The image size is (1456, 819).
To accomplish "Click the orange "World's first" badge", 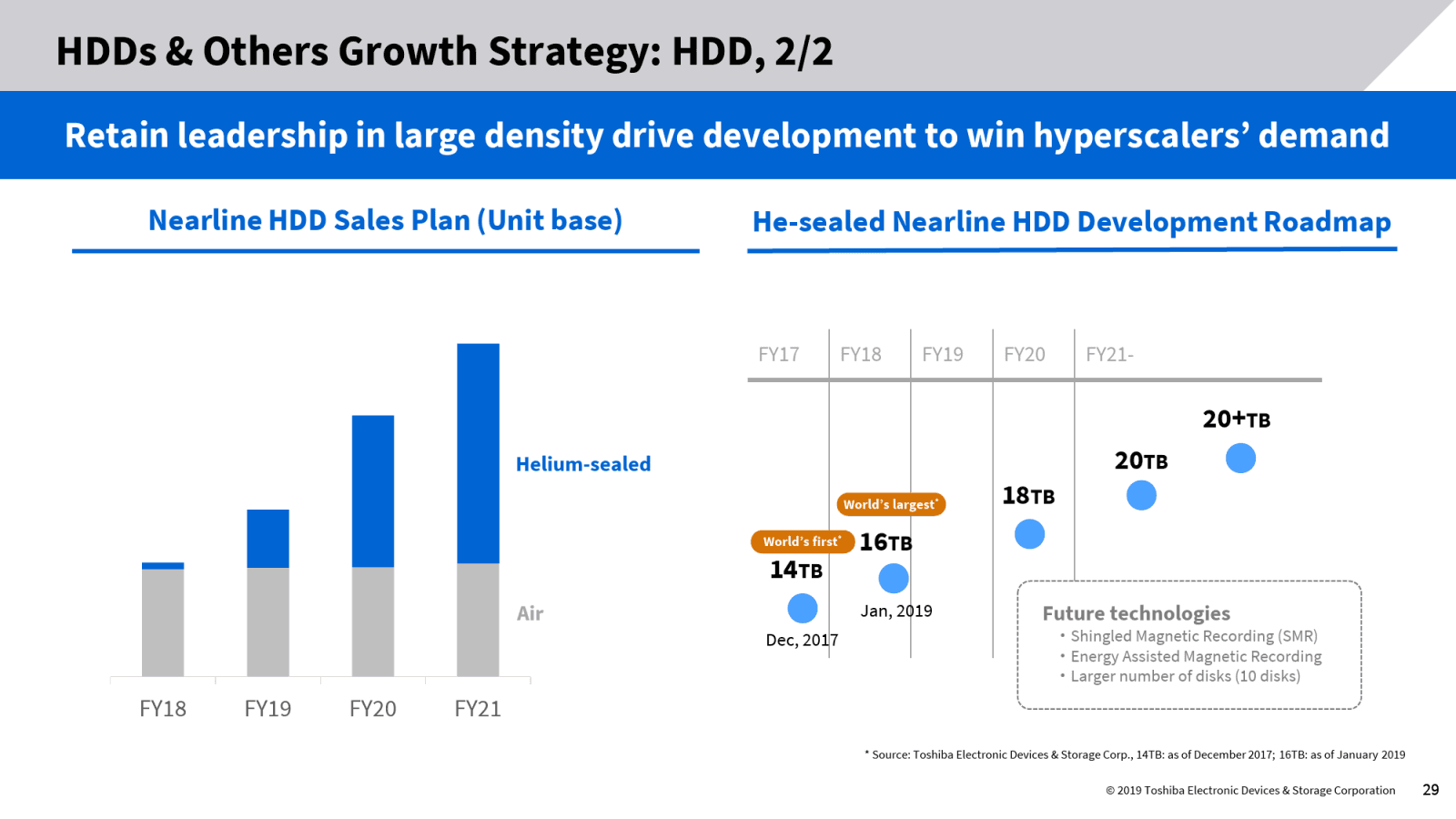I will [x=803, y=541].
